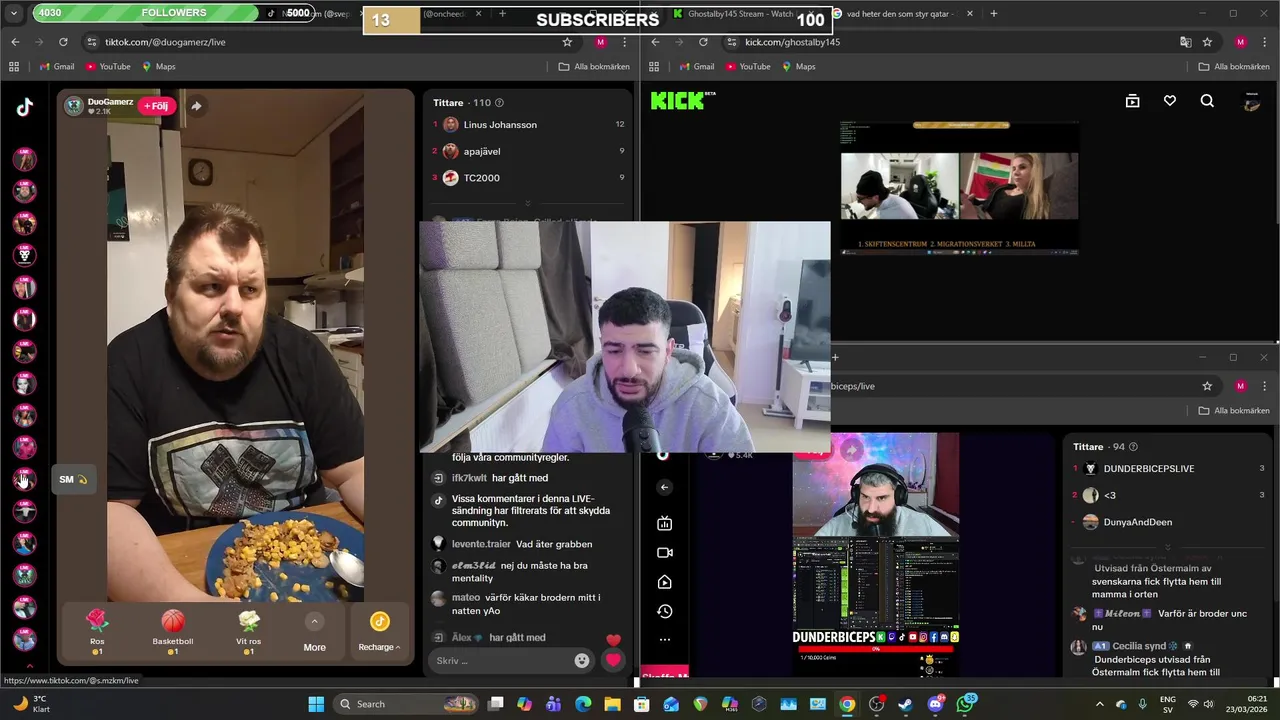Bookmark the TikTok page with the star
This screenshot has height=720, width=1280.
tap(567, 42)
